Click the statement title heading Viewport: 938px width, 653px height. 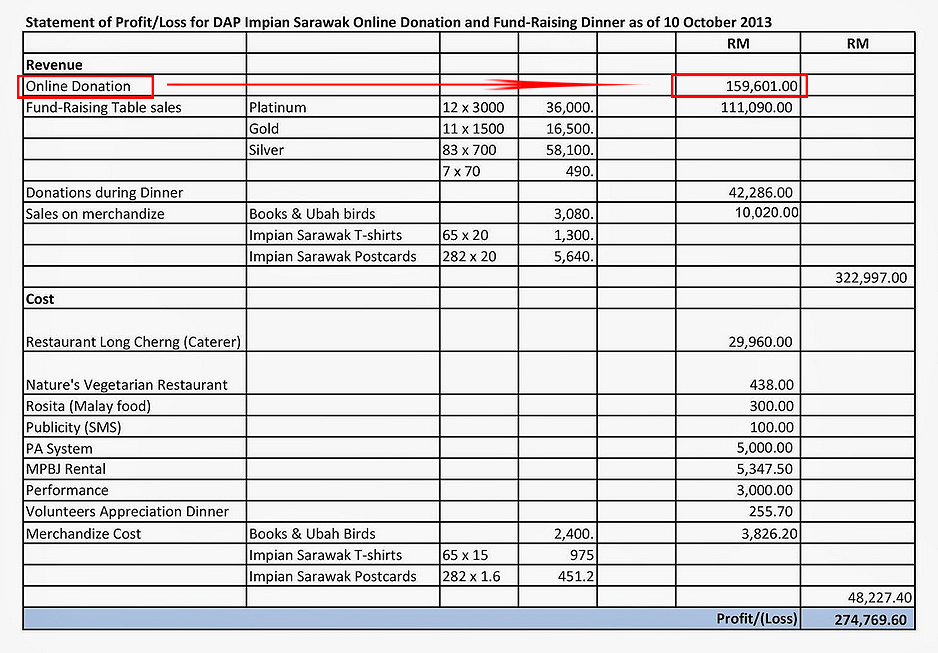click(398, 23)
